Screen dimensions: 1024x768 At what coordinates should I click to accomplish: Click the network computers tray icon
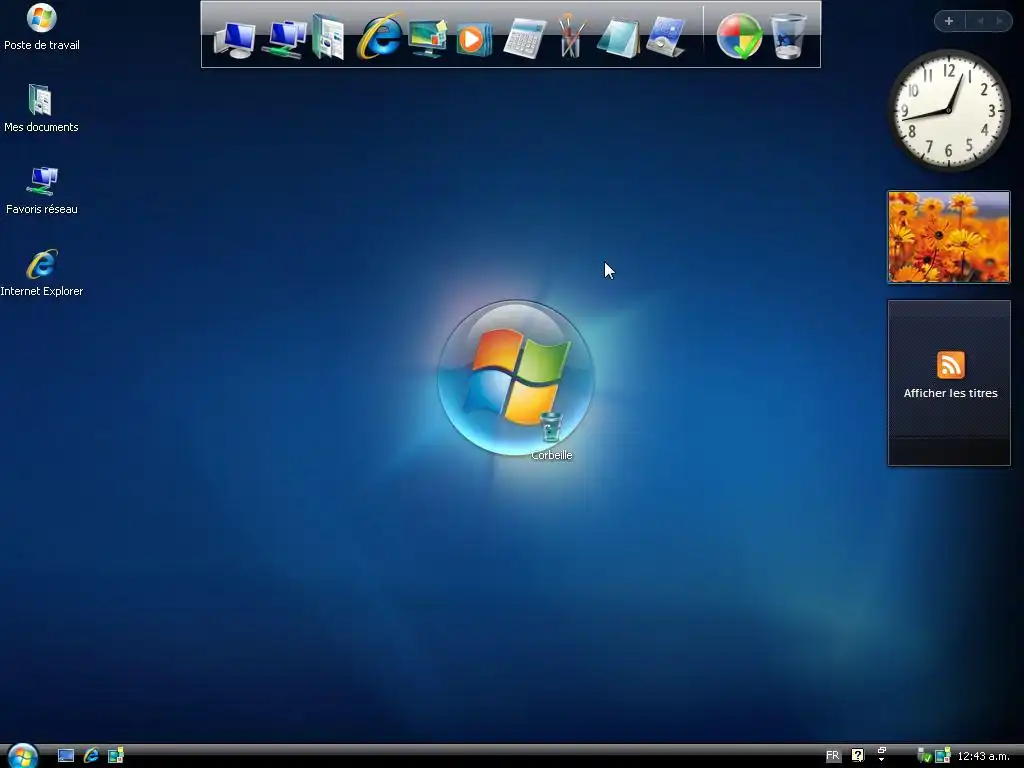[x=942, y=756]
